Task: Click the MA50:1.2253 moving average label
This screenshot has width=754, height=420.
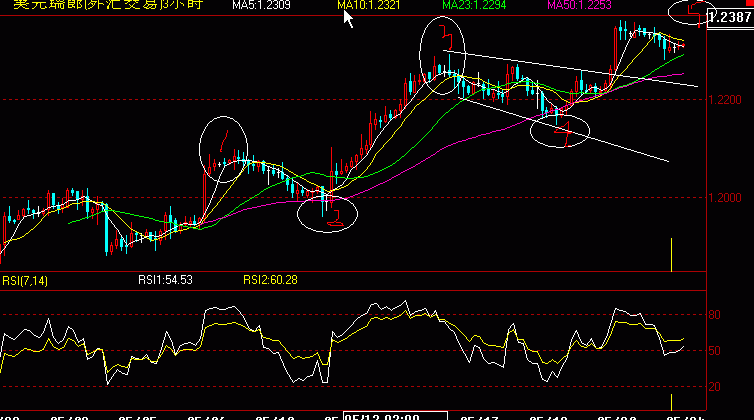Action: click(x=579, y=5)
